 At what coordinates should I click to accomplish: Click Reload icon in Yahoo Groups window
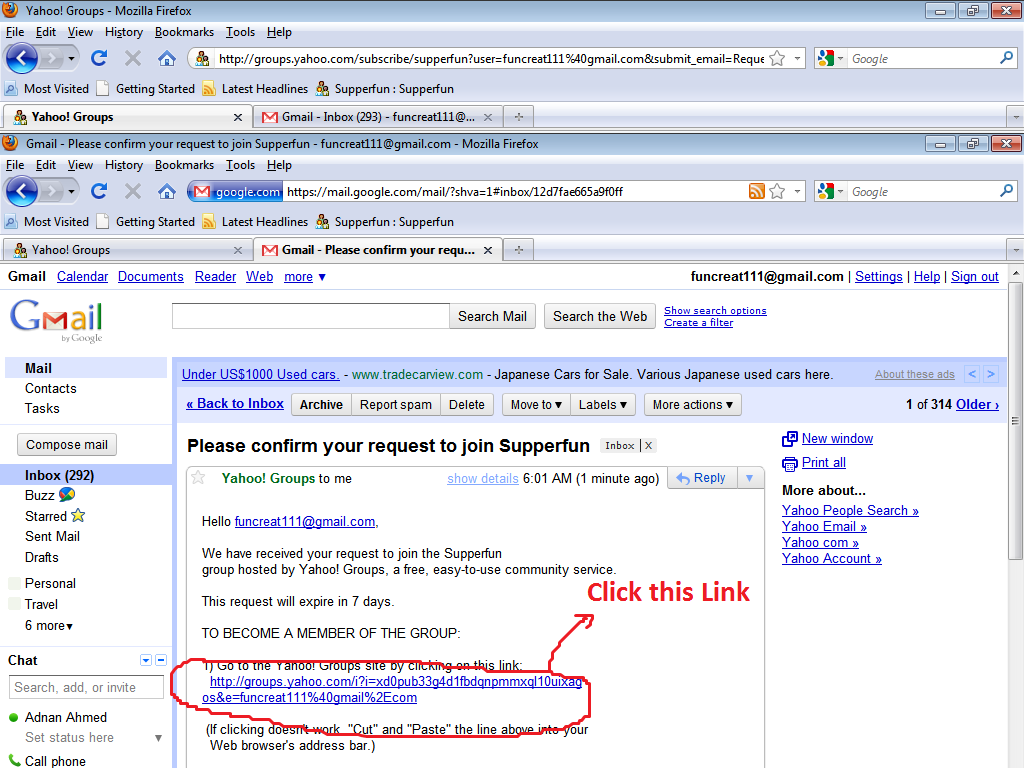99,59
